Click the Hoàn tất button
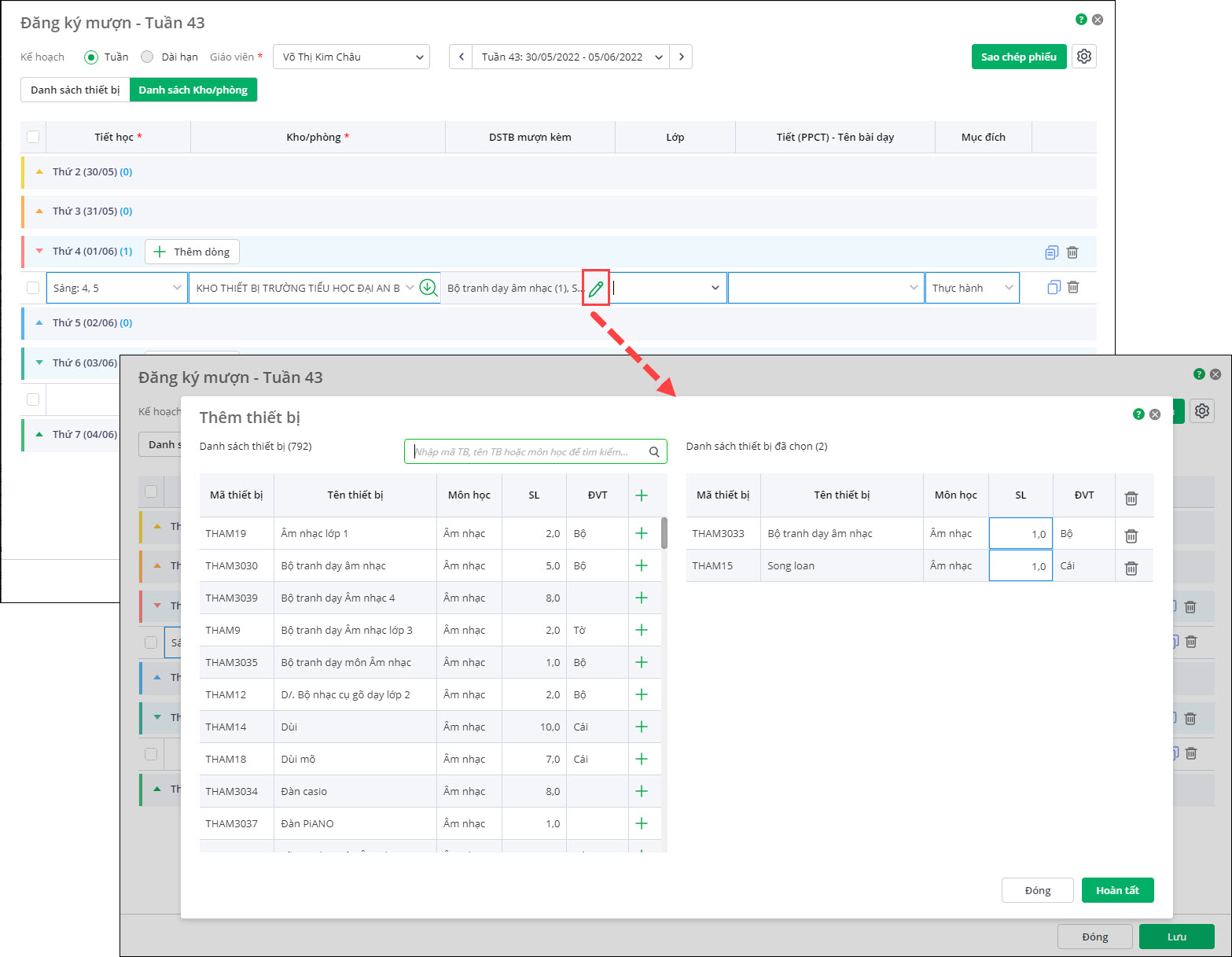The height and width of the screenshot is (957, 1232). tap(1117, 890)
